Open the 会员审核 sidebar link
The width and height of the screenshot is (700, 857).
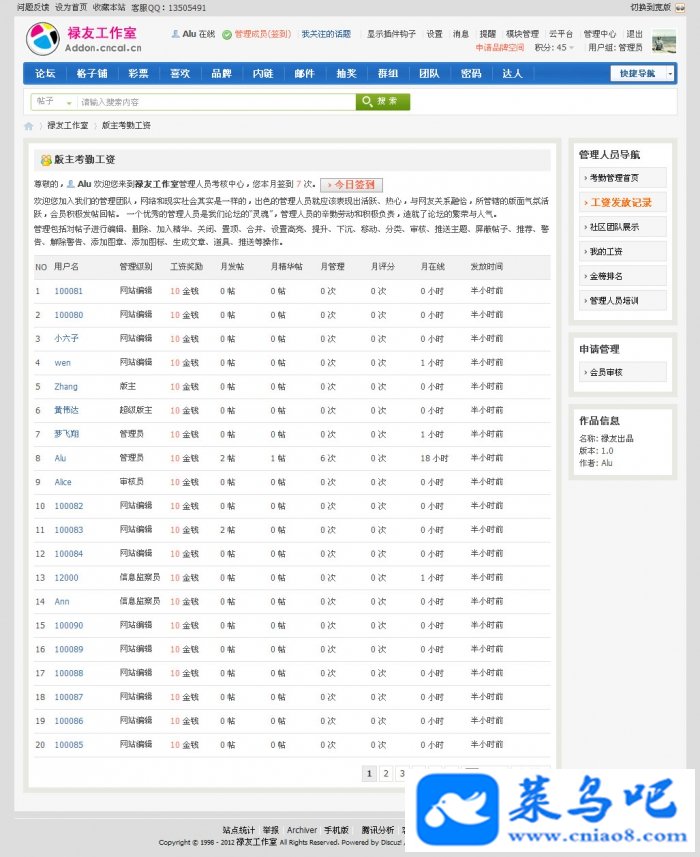(x=623, y=372)
